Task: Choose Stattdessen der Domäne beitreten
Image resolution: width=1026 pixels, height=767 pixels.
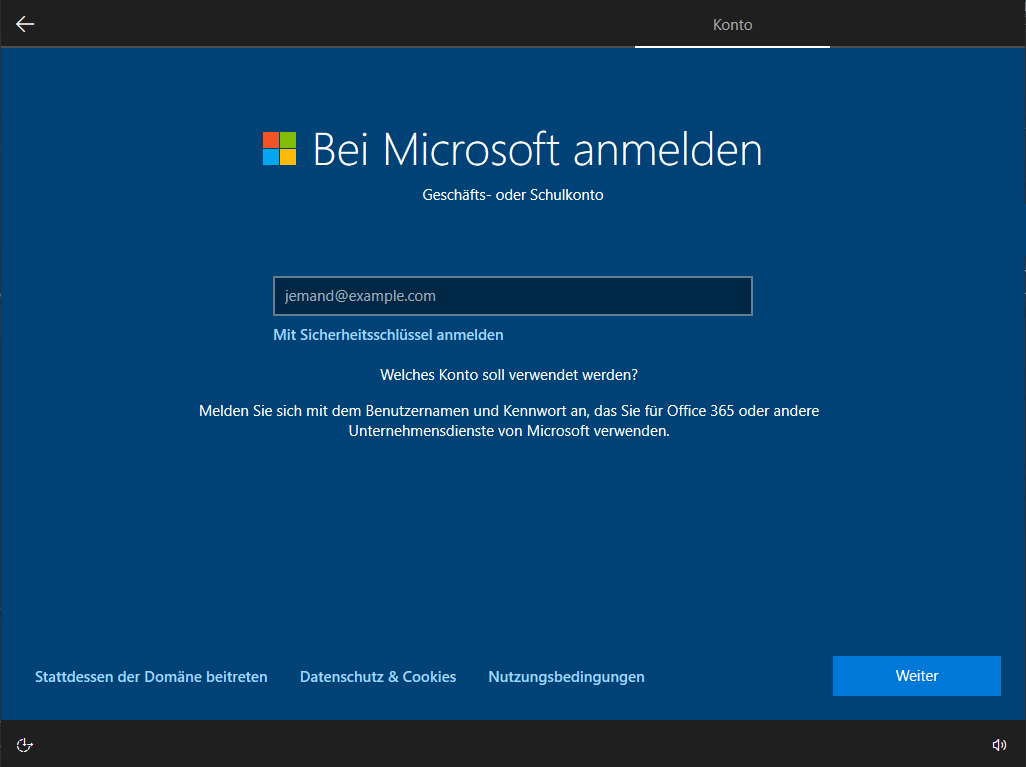Action: (x=151, y=677)
